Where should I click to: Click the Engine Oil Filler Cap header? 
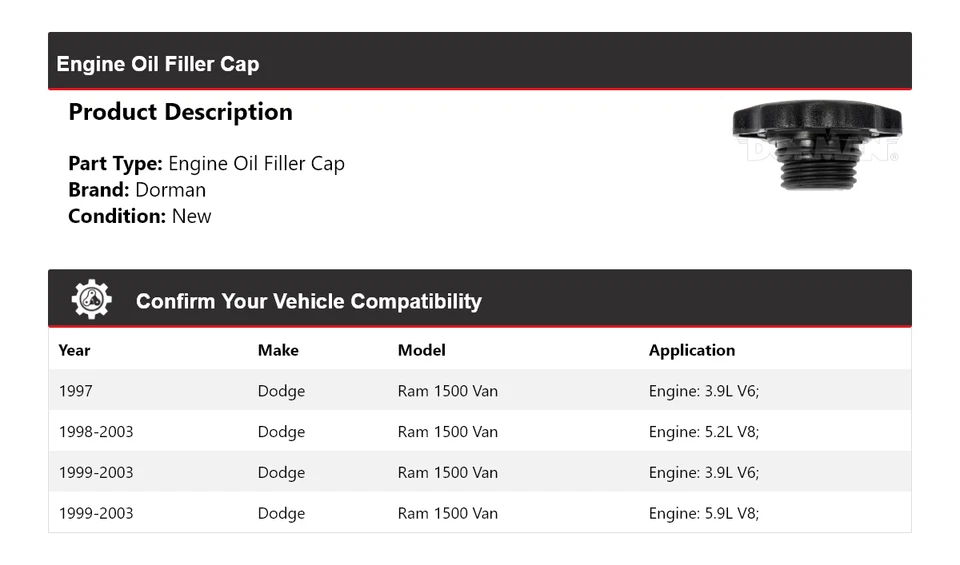(158, 64)
